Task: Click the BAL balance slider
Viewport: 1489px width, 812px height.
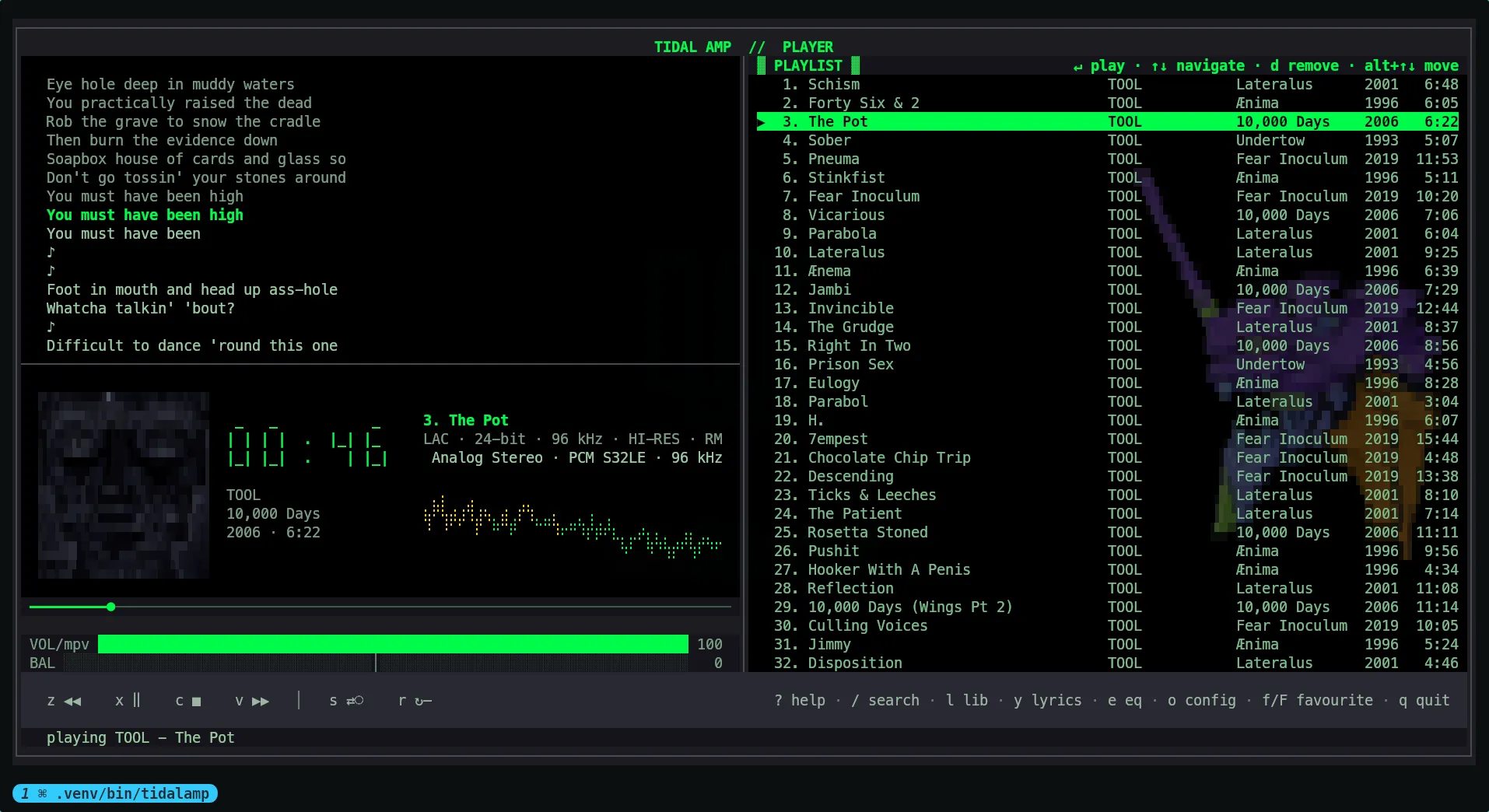Action: click(x=376, y=663)
